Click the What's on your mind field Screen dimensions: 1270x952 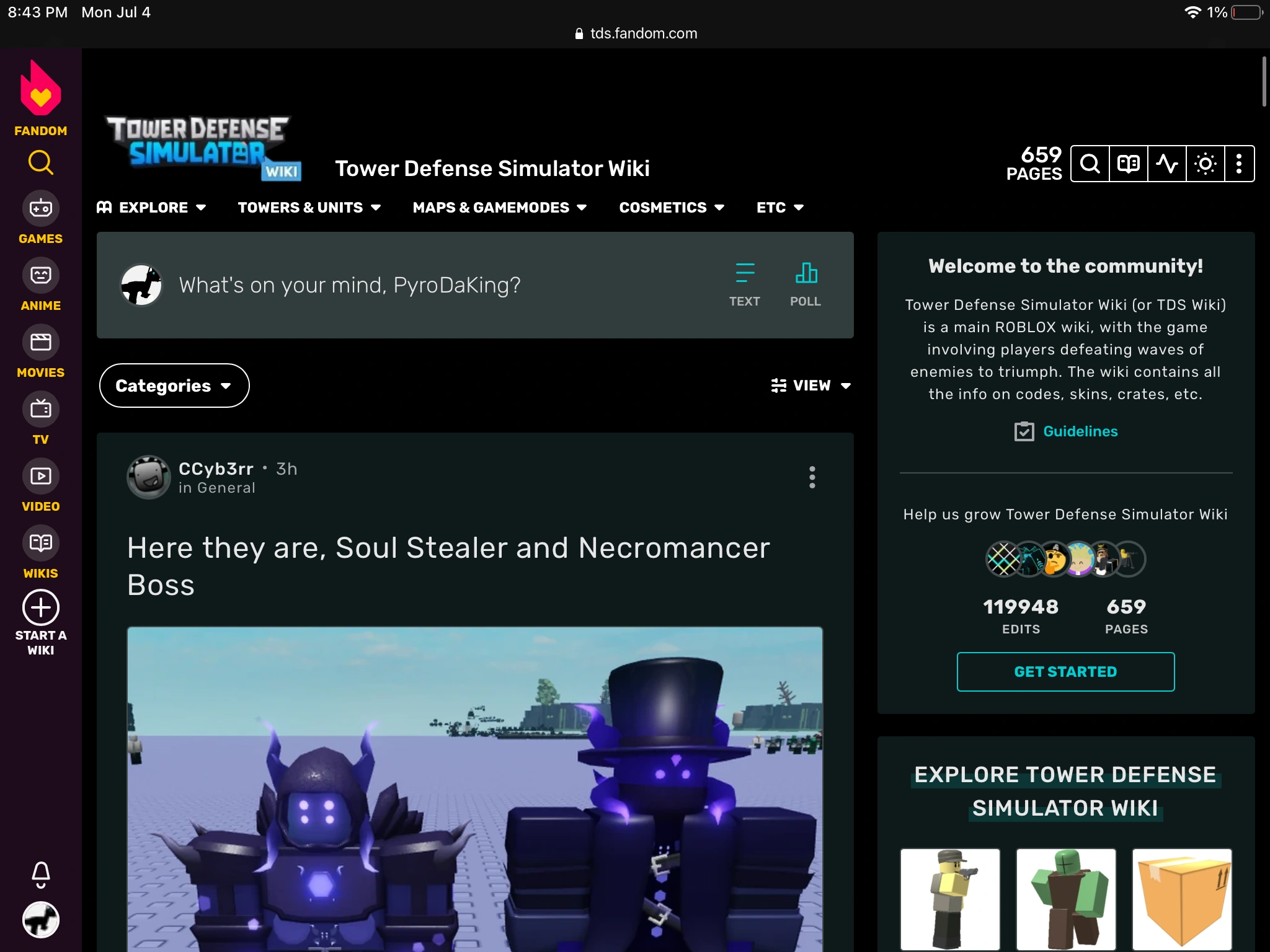[350, 285]
